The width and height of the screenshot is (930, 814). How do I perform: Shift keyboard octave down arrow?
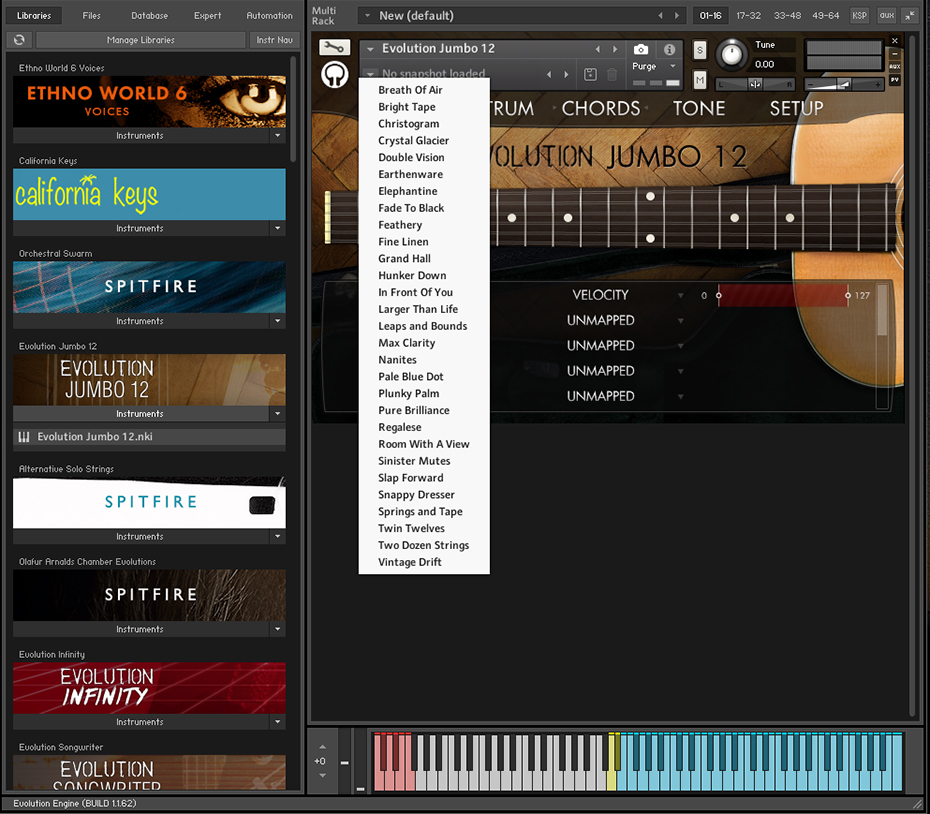(323, 775)
